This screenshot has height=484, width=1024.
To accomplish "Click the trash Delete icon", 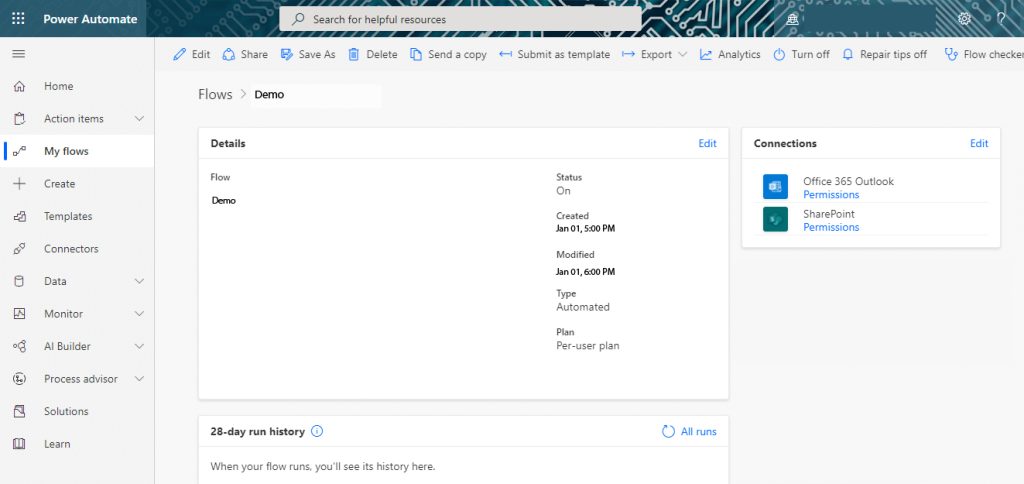I will 354,55.
